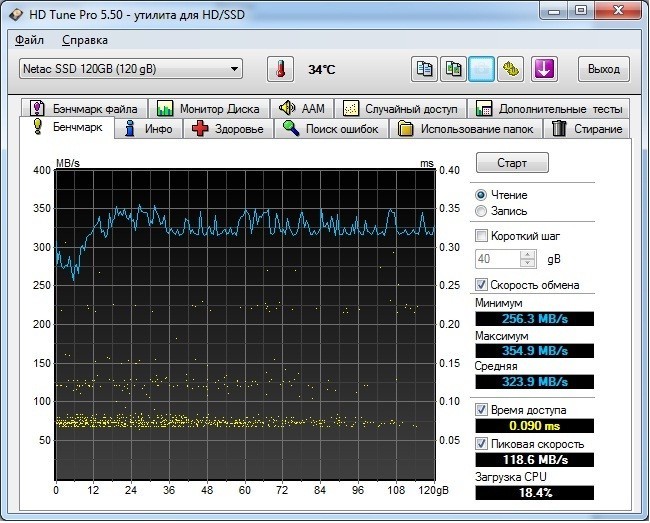
Task: Switch to the Инфо tab
Action: coord(148,129)
